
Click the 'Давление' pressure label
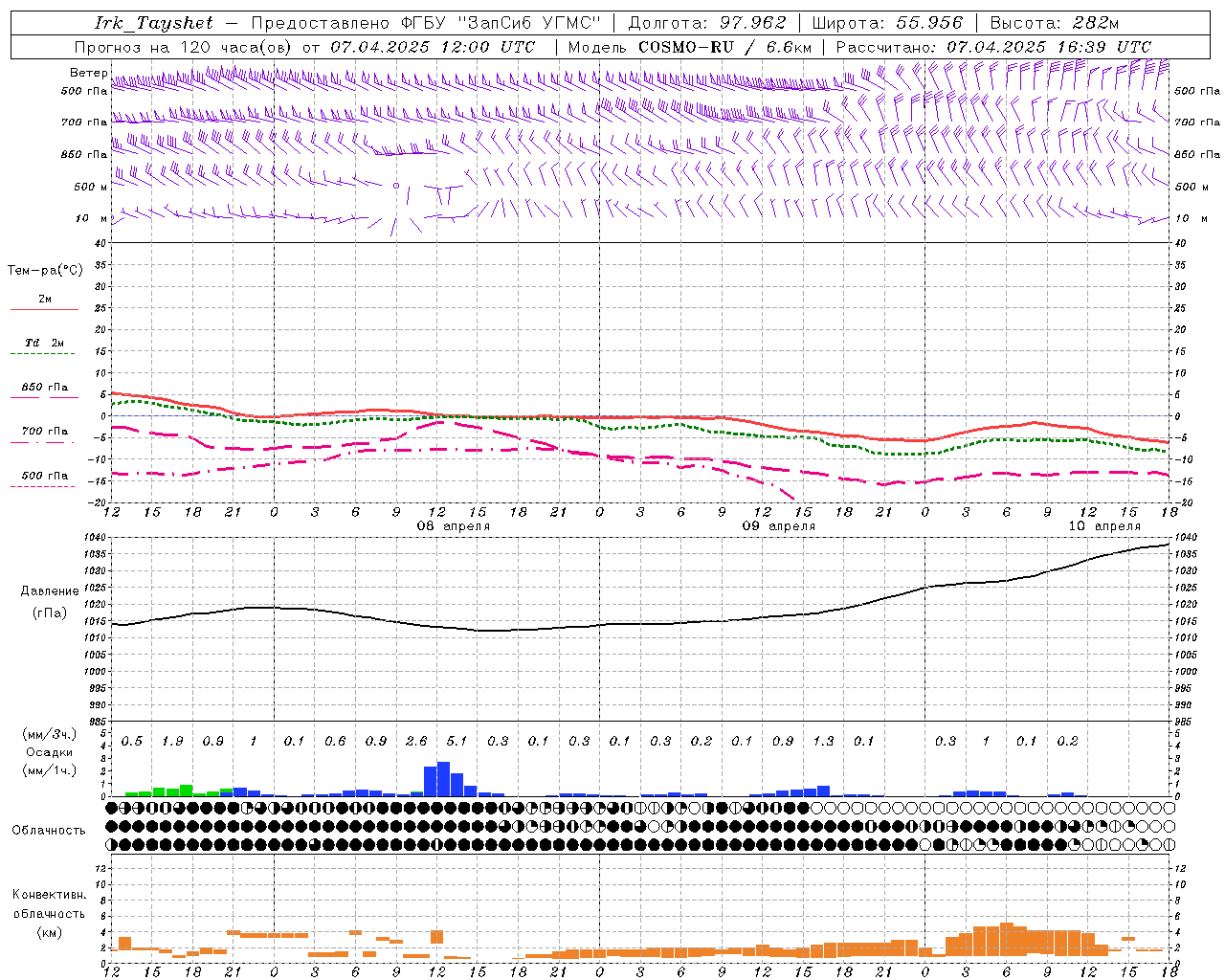(50, 591)
